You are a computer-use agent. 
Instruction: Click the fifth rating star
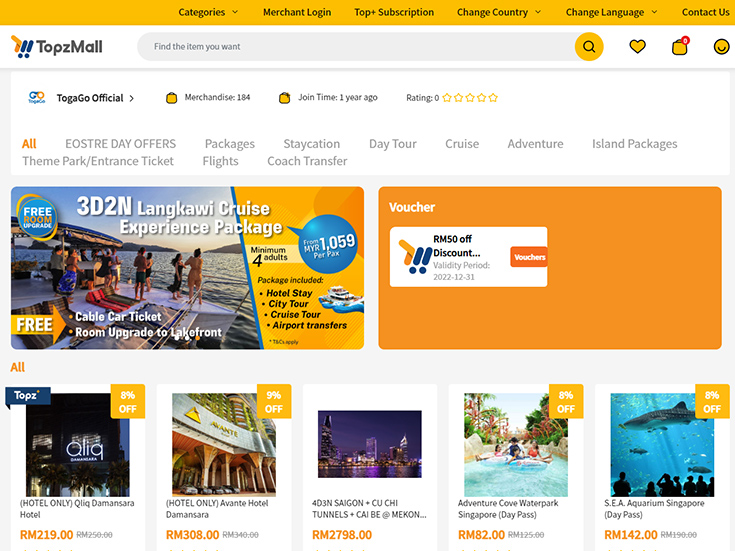tap(493, 98)
